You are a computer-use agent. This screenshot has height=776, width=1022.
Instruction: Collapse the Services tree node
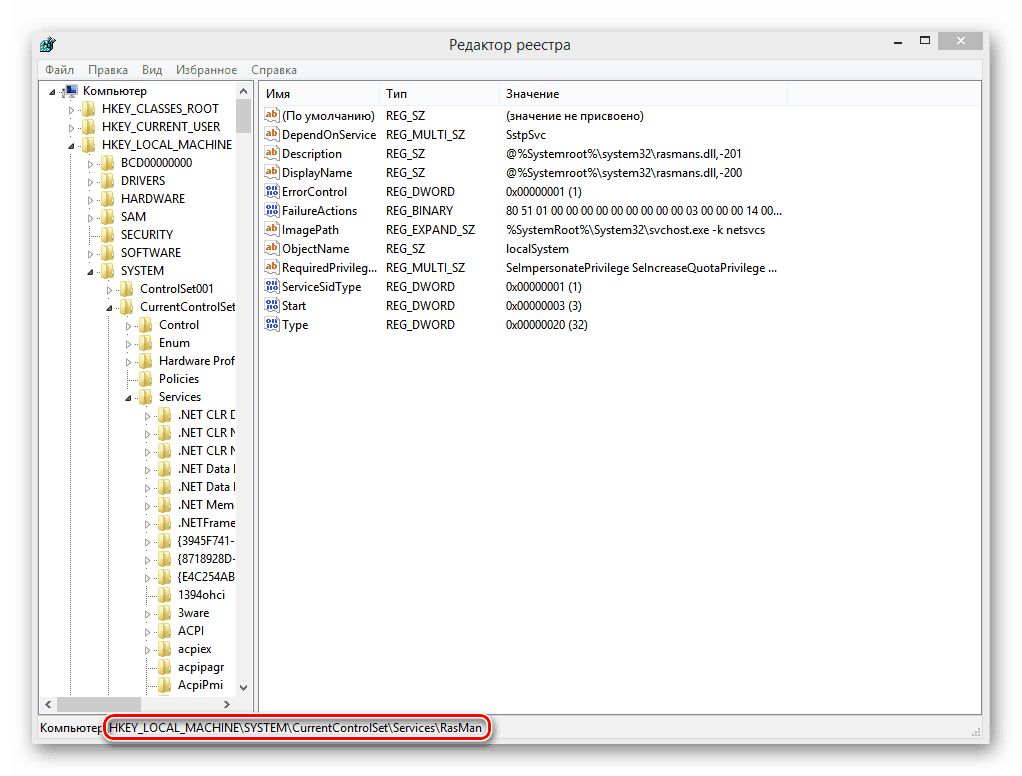pos(128,398)
